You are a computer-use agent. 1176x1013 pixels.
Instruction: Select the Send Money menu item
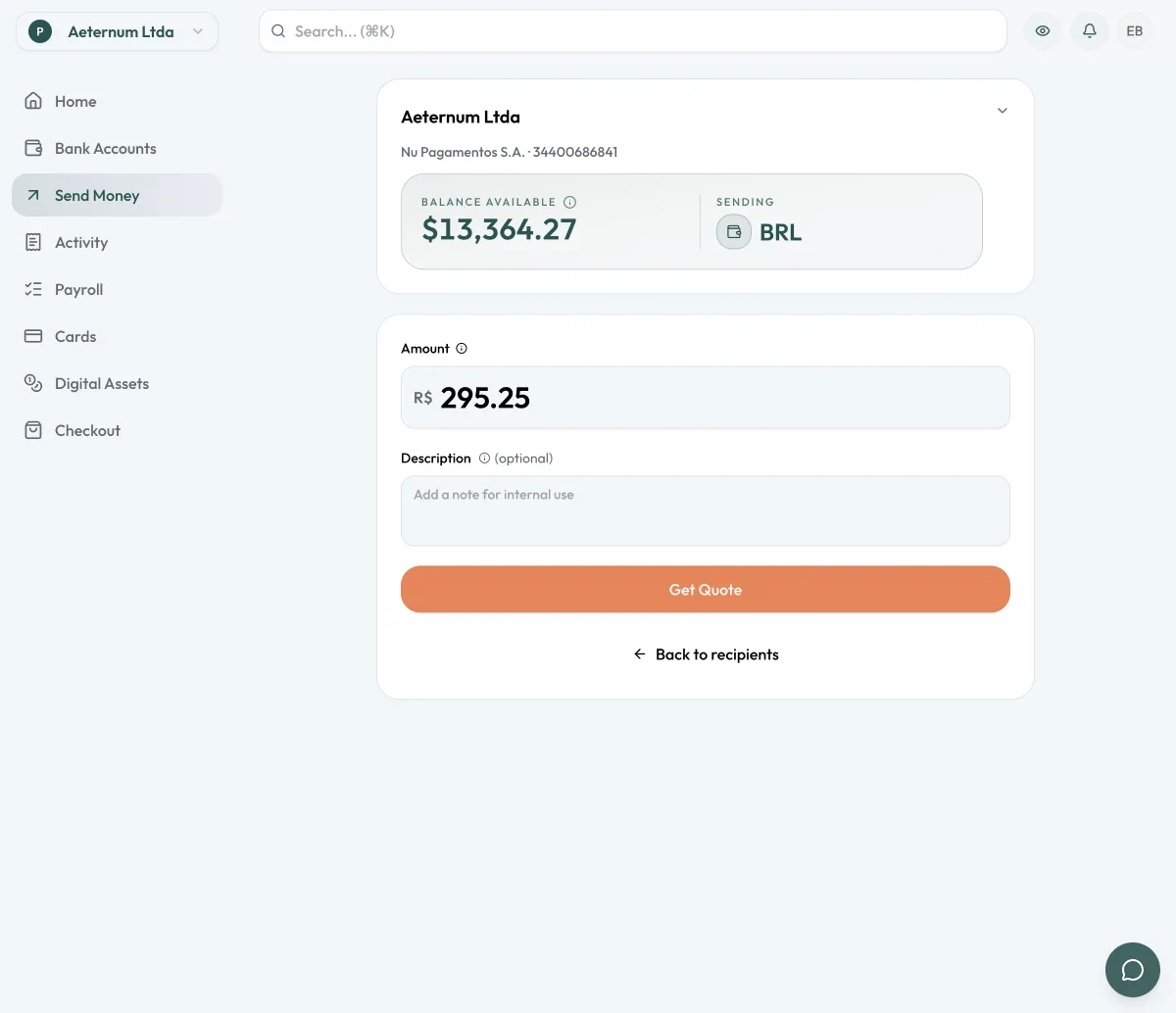118,195
